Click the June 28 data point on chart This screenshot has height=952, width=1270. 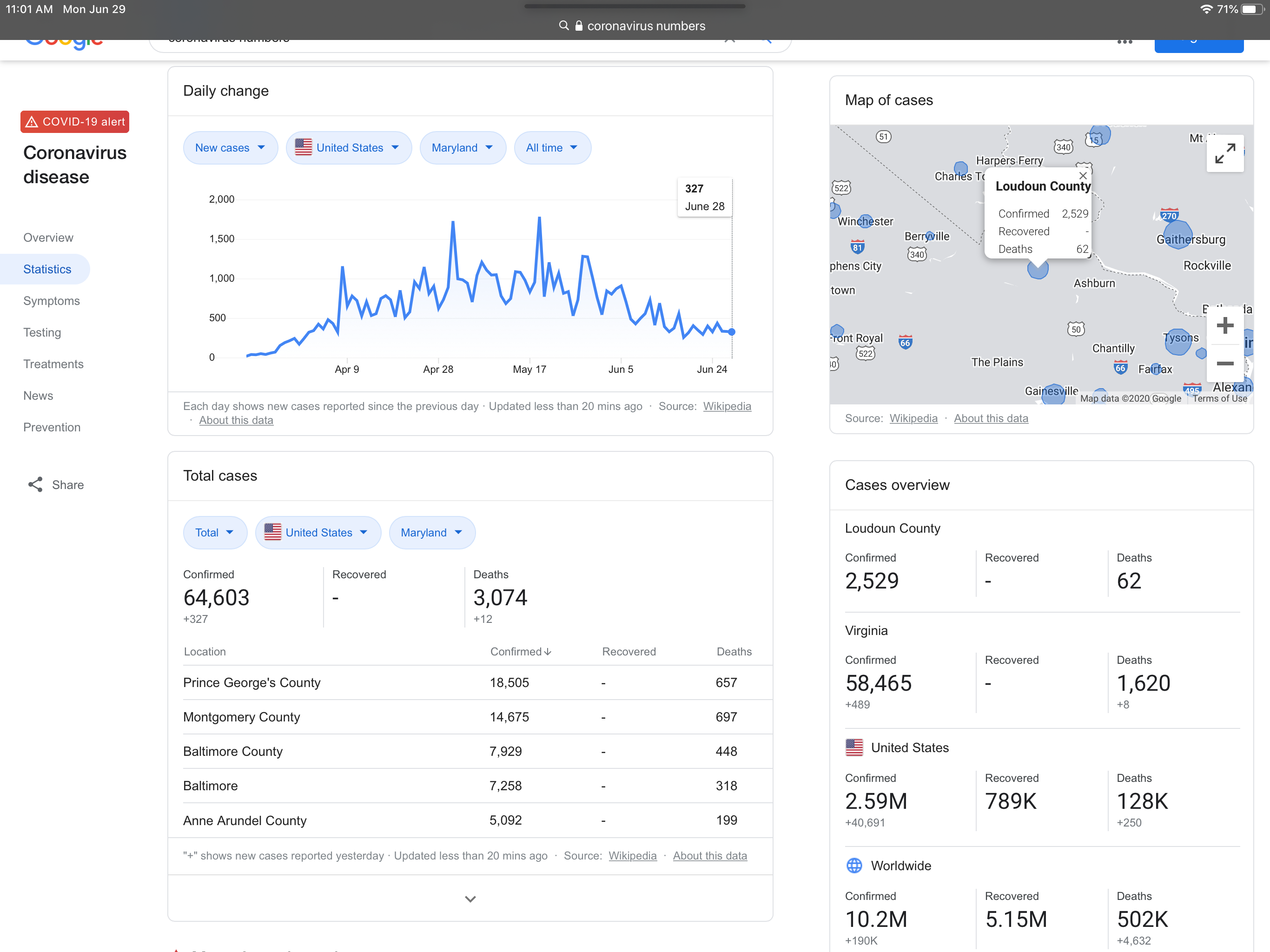tap(731, 332)
